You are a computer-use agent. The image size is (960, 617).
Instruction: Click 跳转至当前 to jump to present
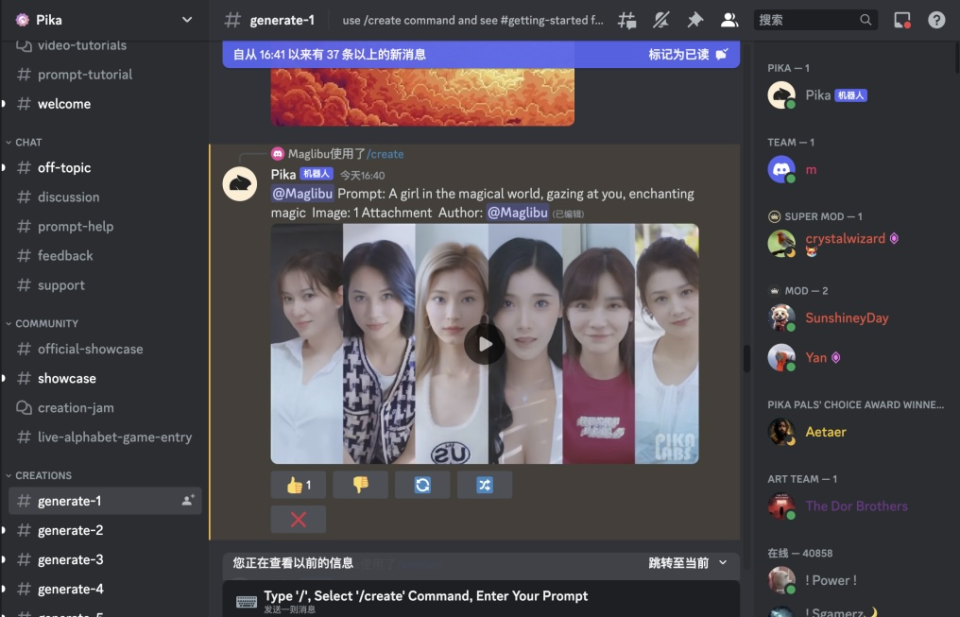pyautogui.click(x=677, y=562)
